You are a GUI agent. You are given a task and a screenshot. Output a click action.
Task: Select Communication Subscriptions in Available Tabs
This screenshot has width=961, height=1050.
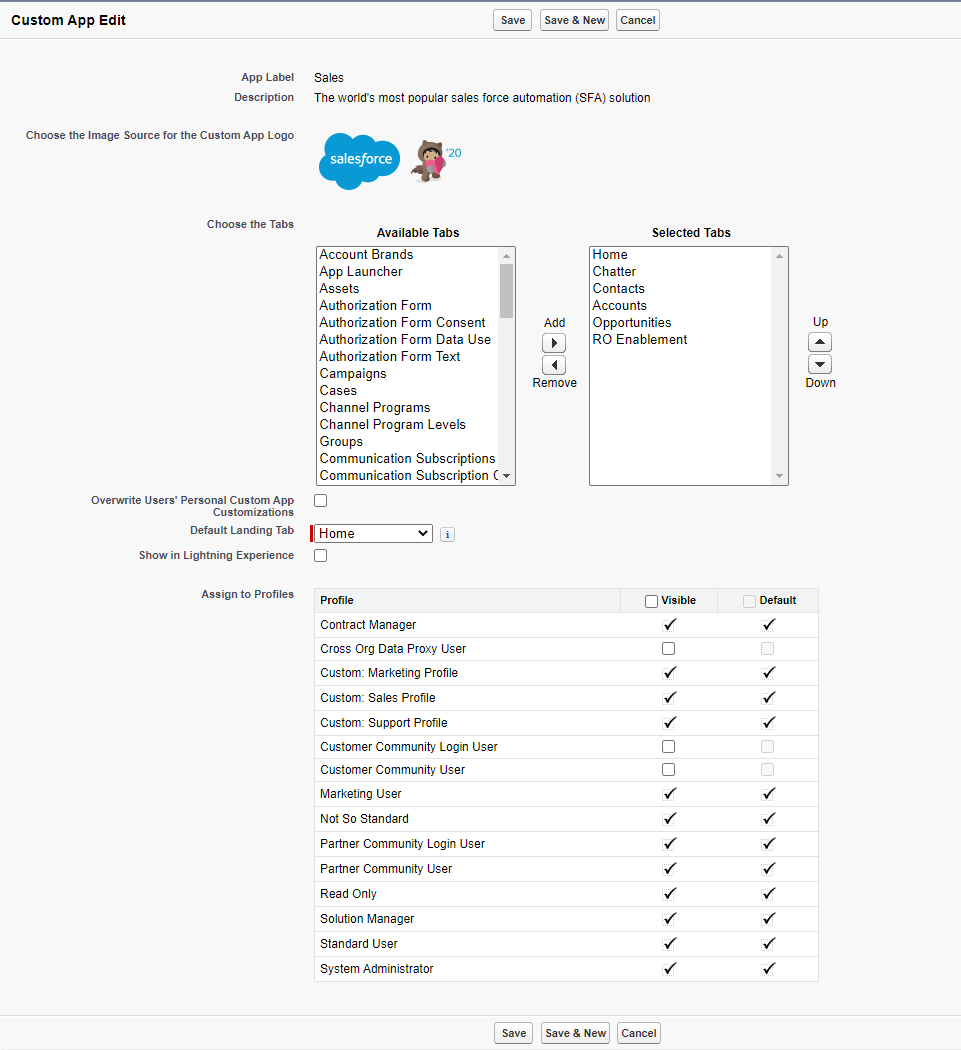(x=407, y=459)
